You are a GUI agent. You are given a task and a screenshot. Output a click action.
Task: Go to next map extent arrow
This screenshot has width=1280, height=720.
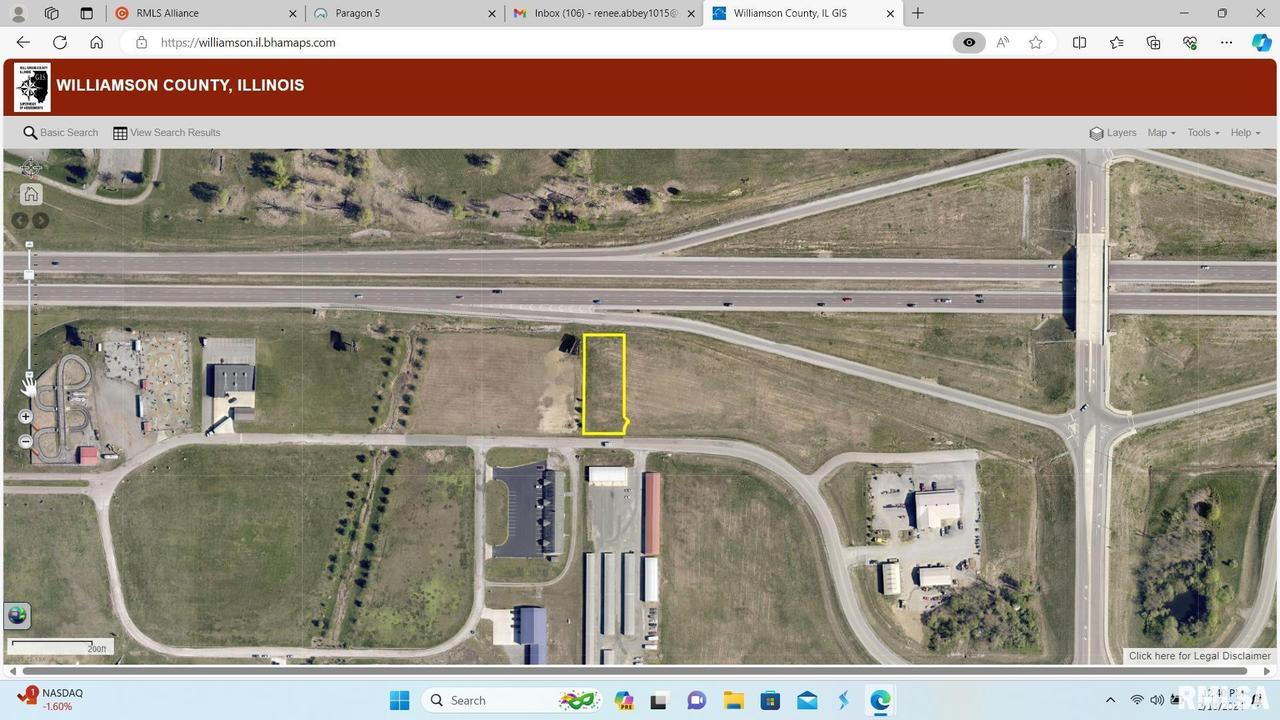[41, 220]
